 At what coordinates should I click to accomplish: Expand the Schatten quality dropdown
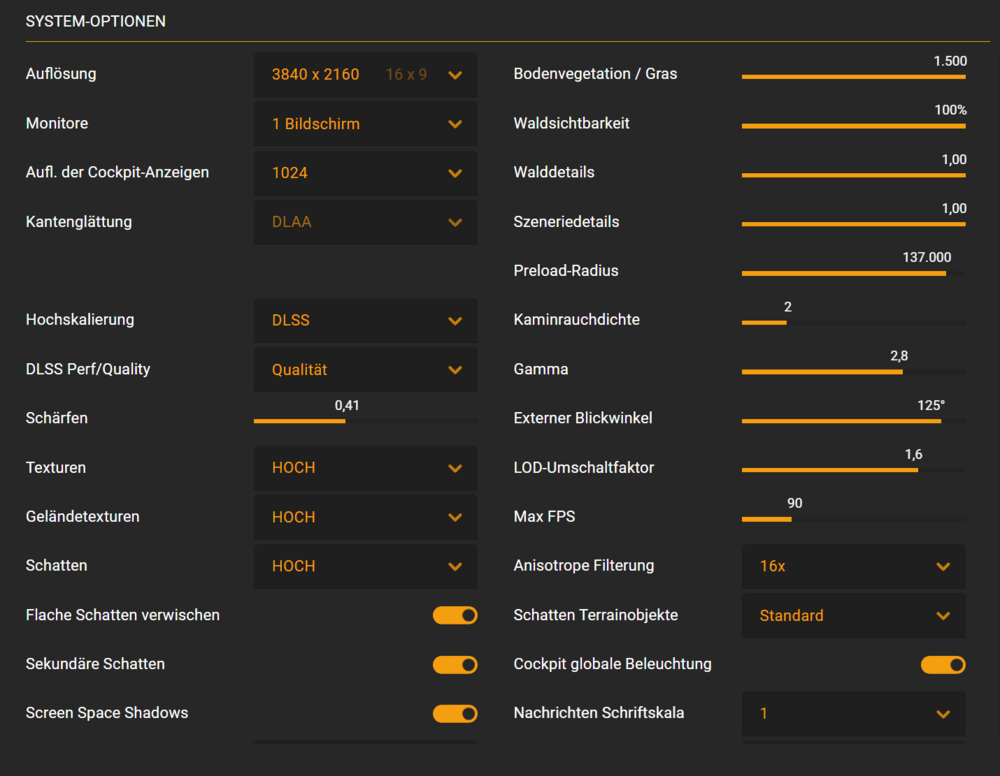point(365,566)
